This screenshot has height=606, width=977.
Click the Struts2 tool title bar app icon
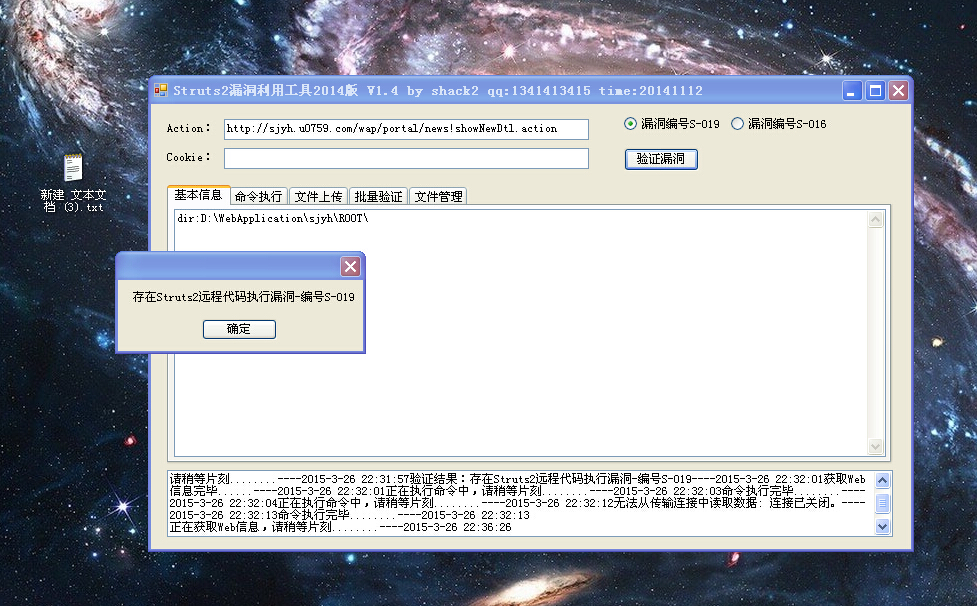pyautogui.click(x=161, y=91)
